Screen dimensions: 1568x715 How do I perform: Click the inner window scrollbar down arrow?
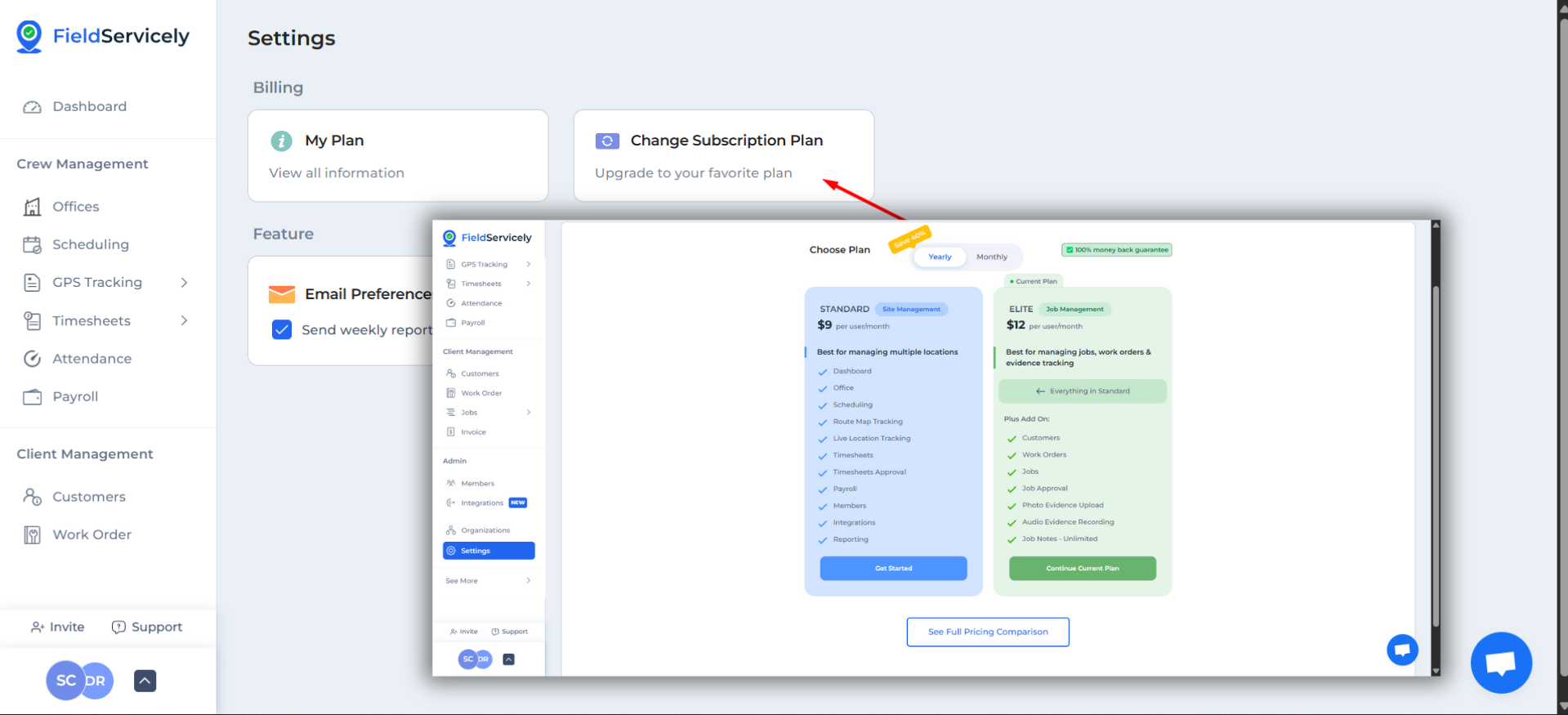tap(1436, 671)
